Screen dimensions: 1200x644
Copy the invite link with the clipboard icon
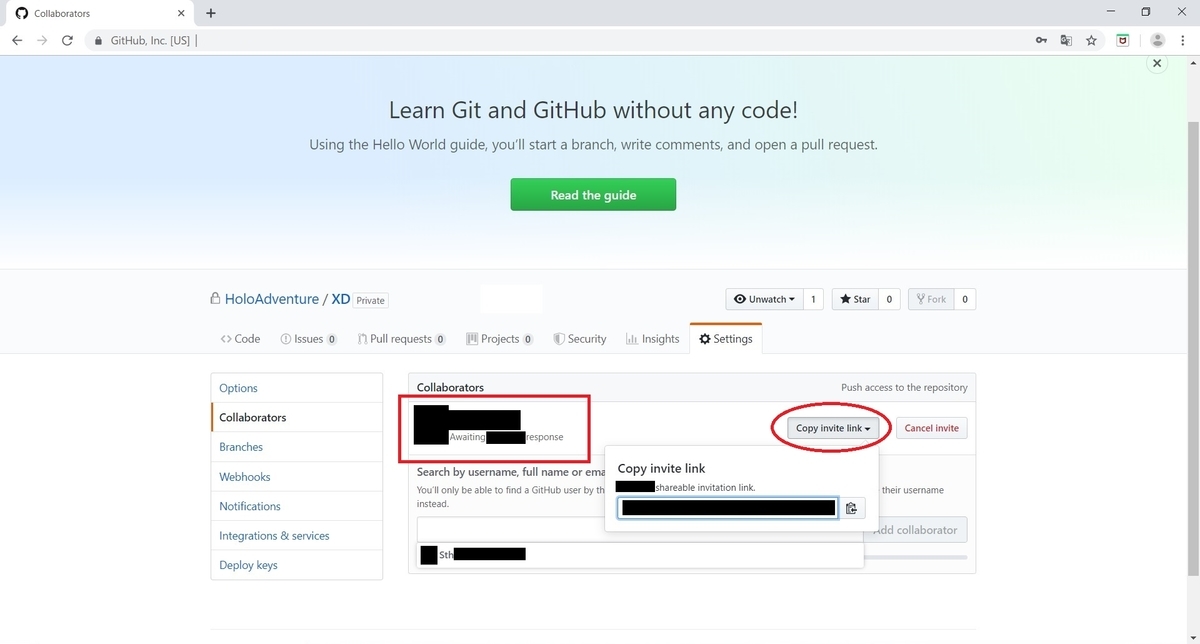(x=851, y=508)
